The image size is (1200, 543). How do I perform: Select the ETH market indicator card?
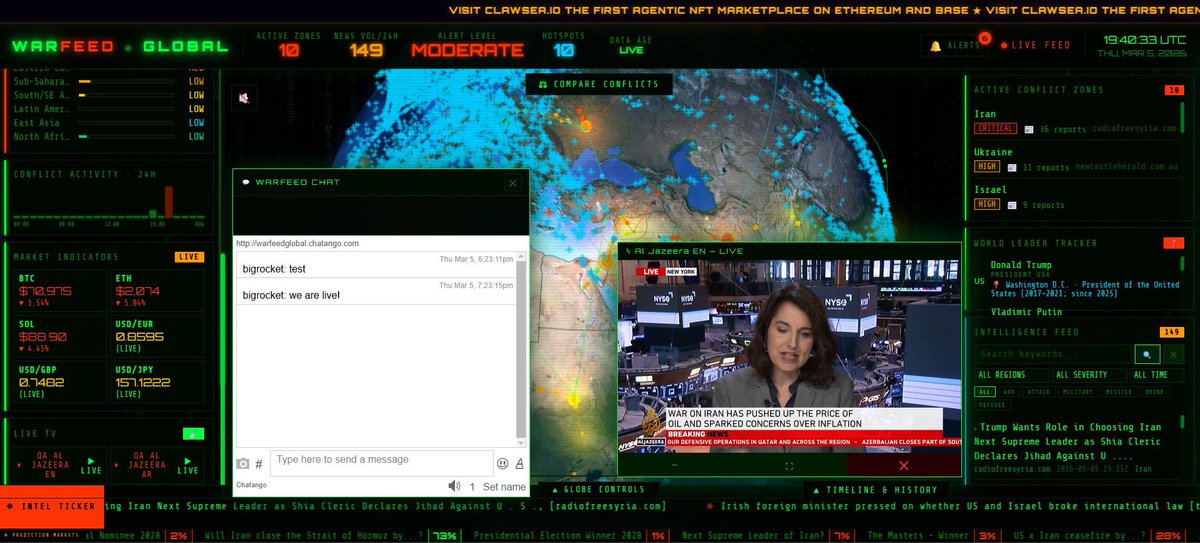[157, 291]
